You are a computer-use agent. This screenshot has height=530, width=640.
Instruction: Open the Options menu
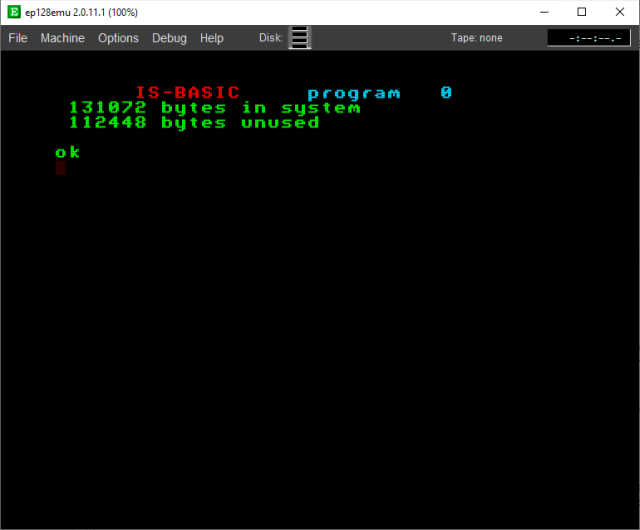coord(118,38)
